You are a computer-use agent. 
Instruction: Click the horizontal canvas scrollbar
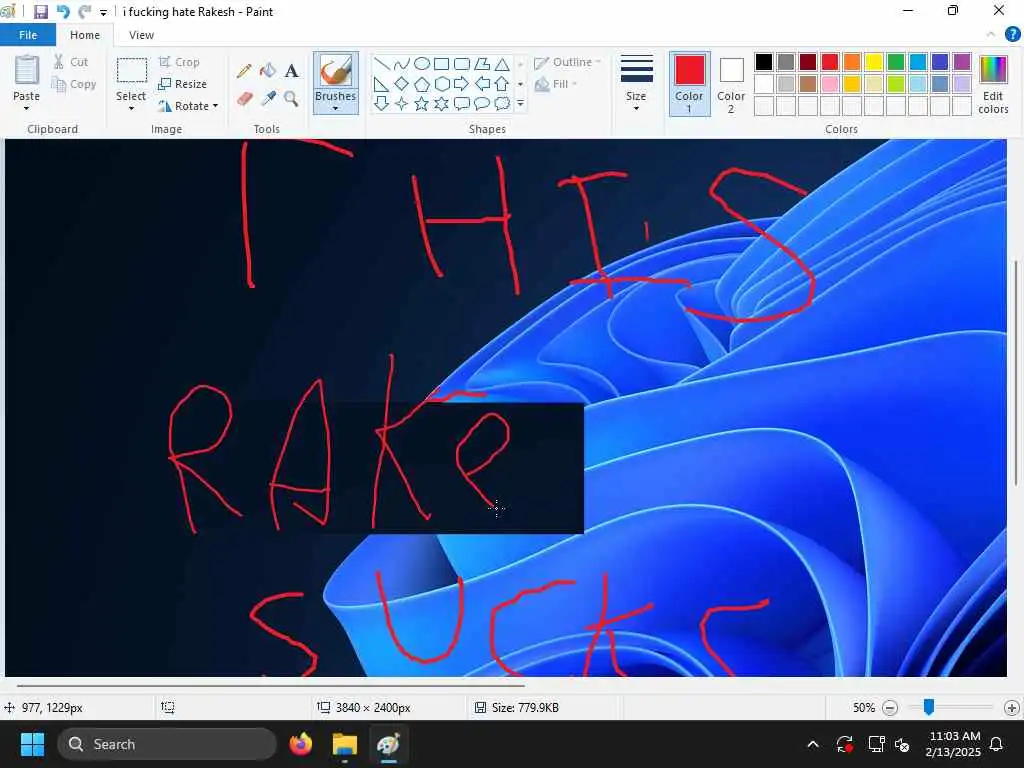click(x=270, y=686)
